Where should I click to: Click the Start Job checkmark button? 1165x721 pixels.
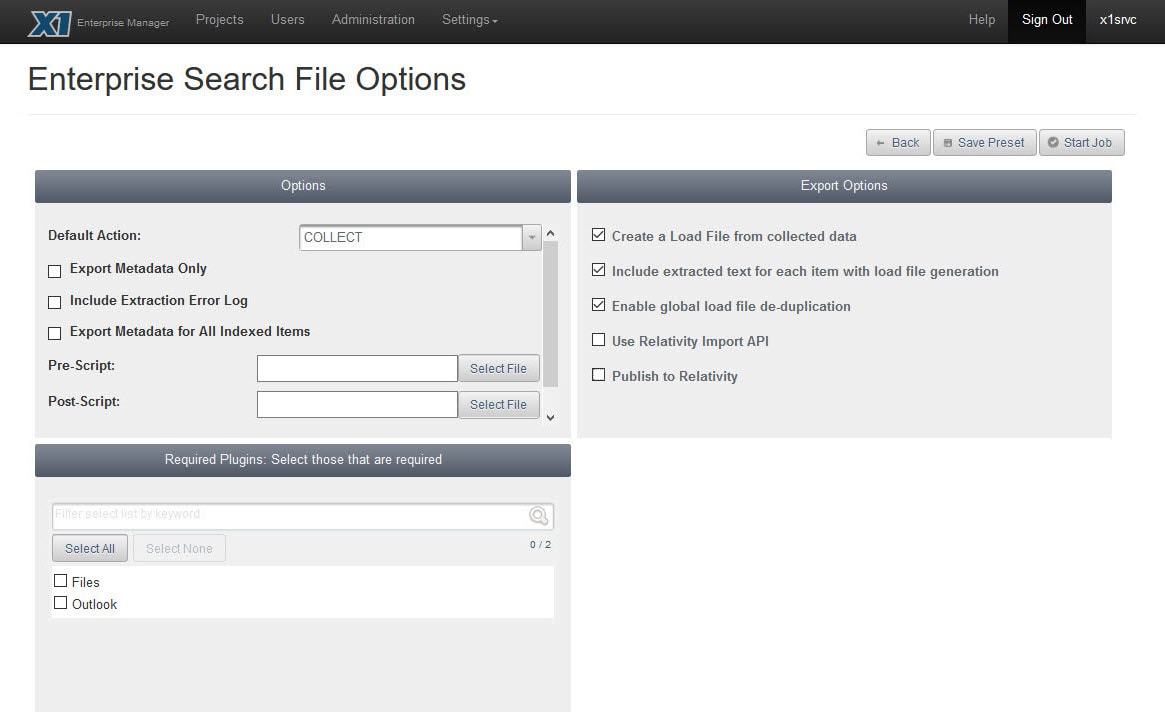point(1081,143)
